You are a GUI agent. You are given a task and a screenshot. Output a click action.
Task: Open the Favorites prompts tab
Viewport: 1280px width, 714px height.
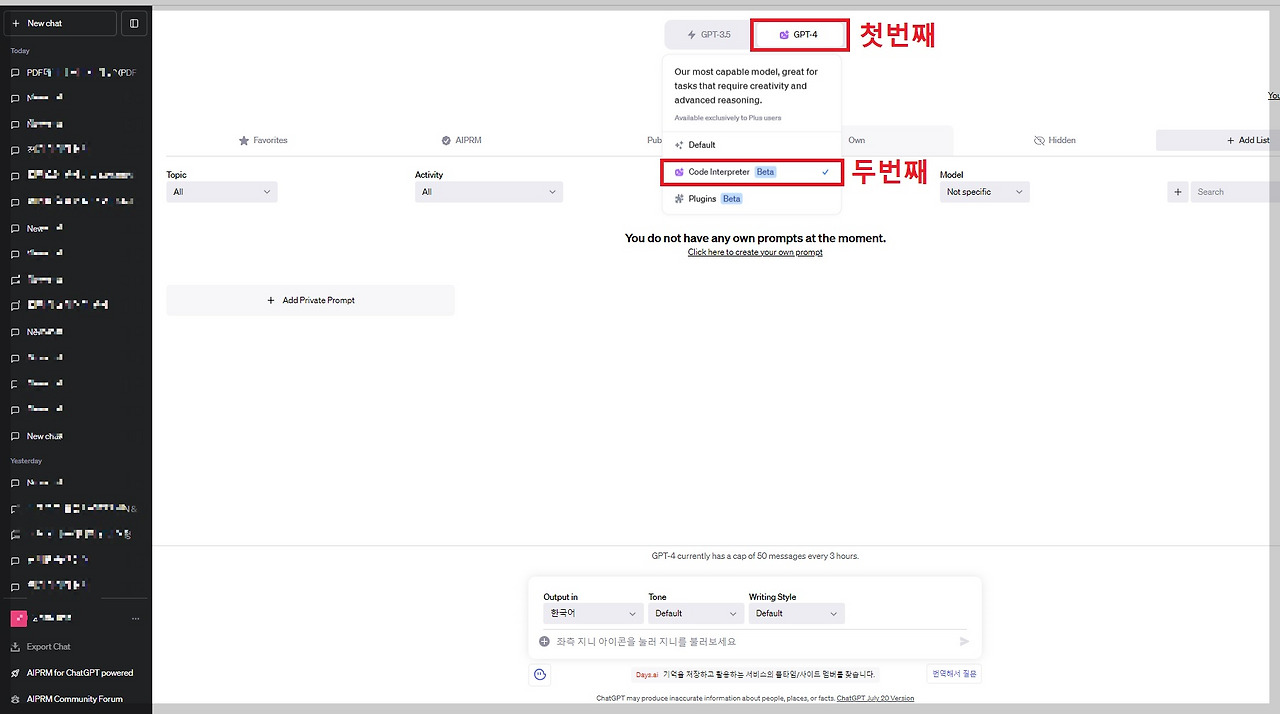click(263, 141)
